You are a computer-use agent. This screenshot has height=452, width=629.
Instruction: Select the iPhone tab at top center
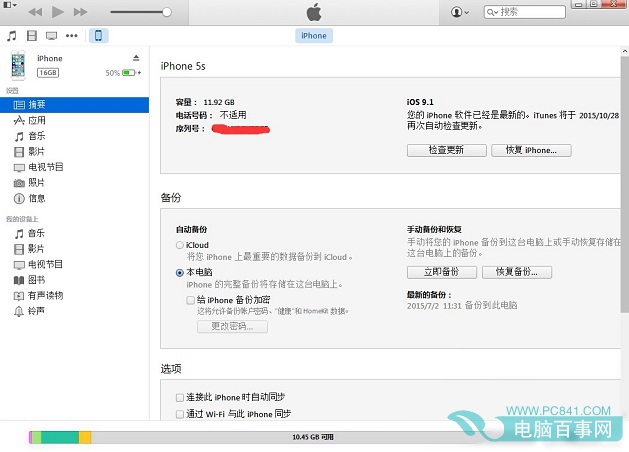pos(314,36)
